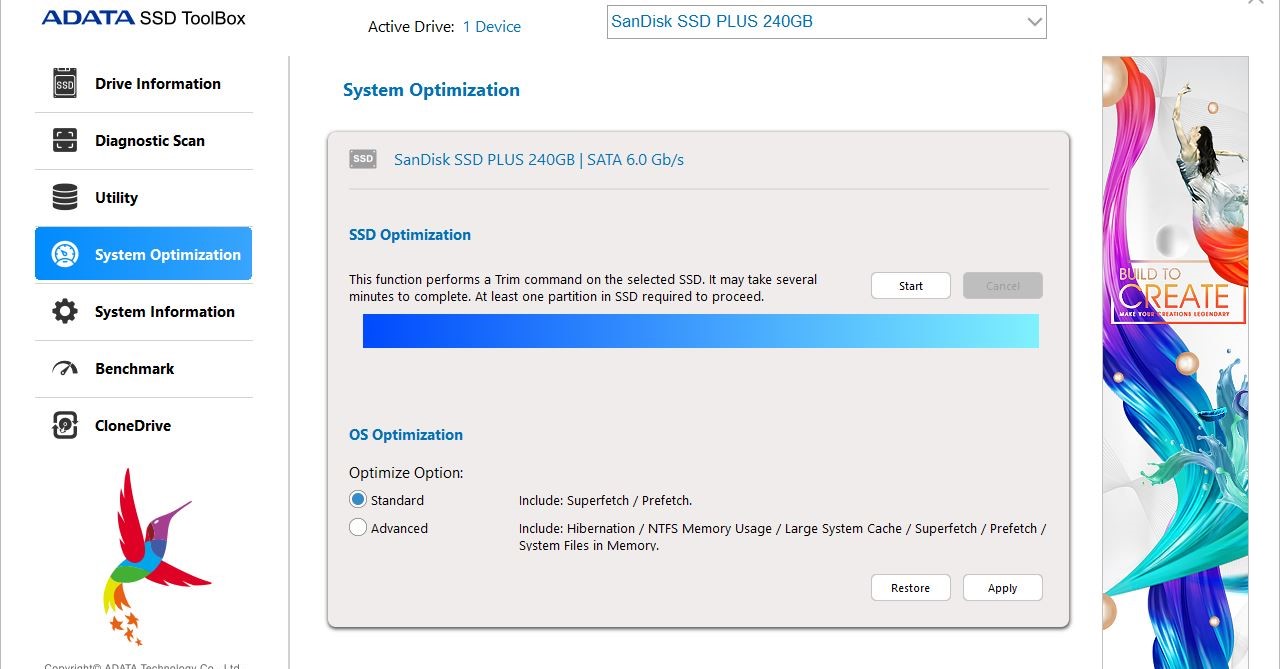Click the Advanced option's Hibernation description text
This screenshot has height=669, width=1280.
coord(782,537)
